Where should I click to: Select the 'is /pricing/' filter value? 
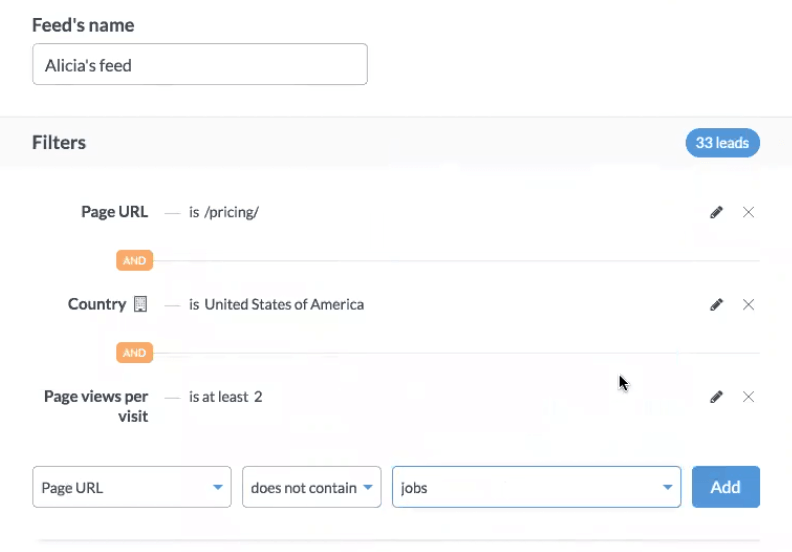[x=223, y=212]
